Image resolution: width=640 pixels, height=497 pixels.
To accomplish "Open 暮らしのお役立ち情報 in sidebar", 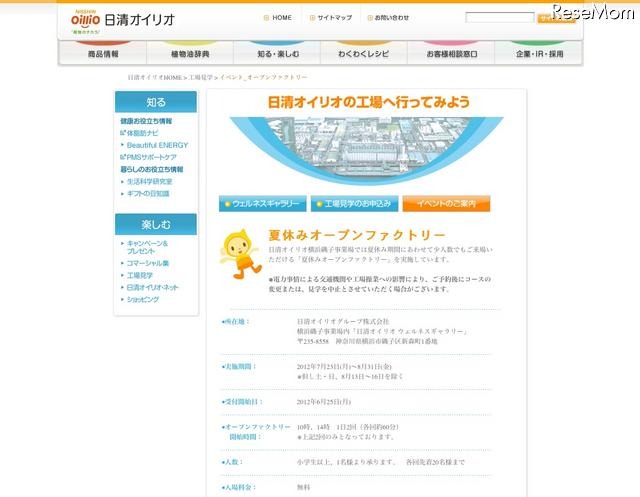I will (152, 169).
